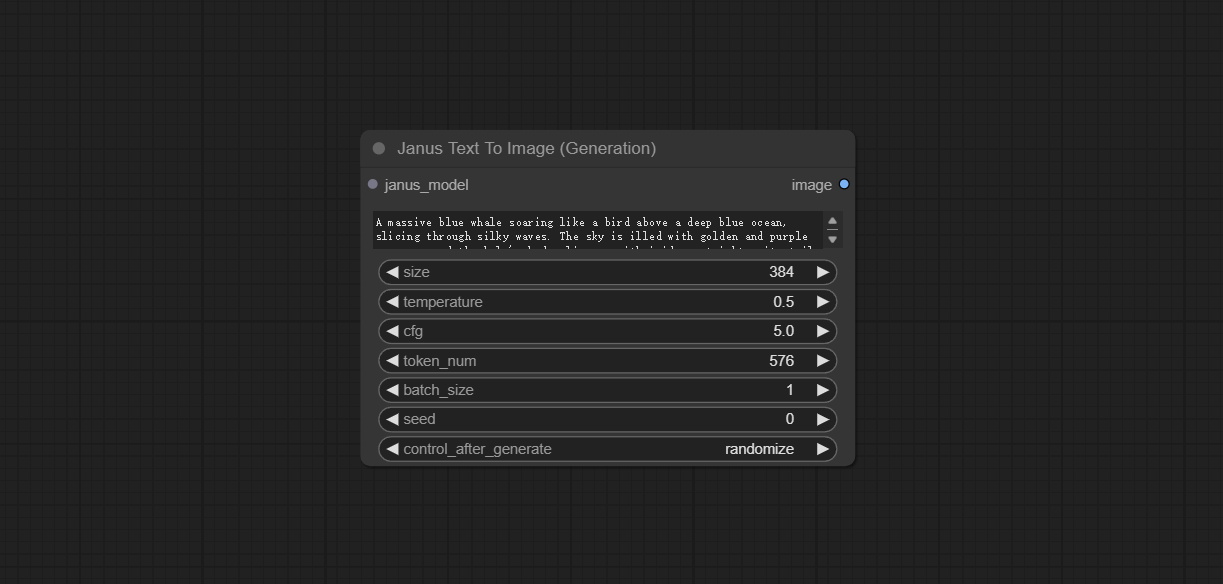Click prompt scrollbar up arrow
The height and width of the screenshot is (584, 1223).
(832, 221)
